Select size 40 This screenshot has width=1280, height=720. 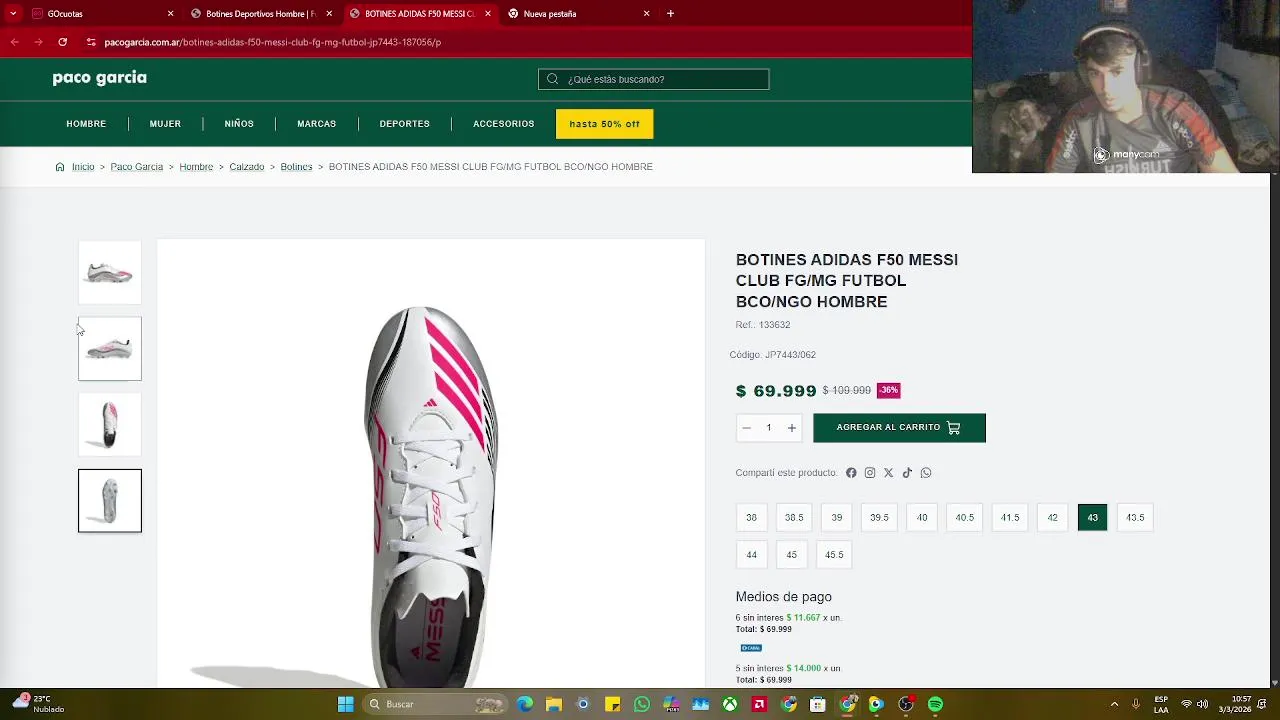pyautogui.click(x=922, y=518)
